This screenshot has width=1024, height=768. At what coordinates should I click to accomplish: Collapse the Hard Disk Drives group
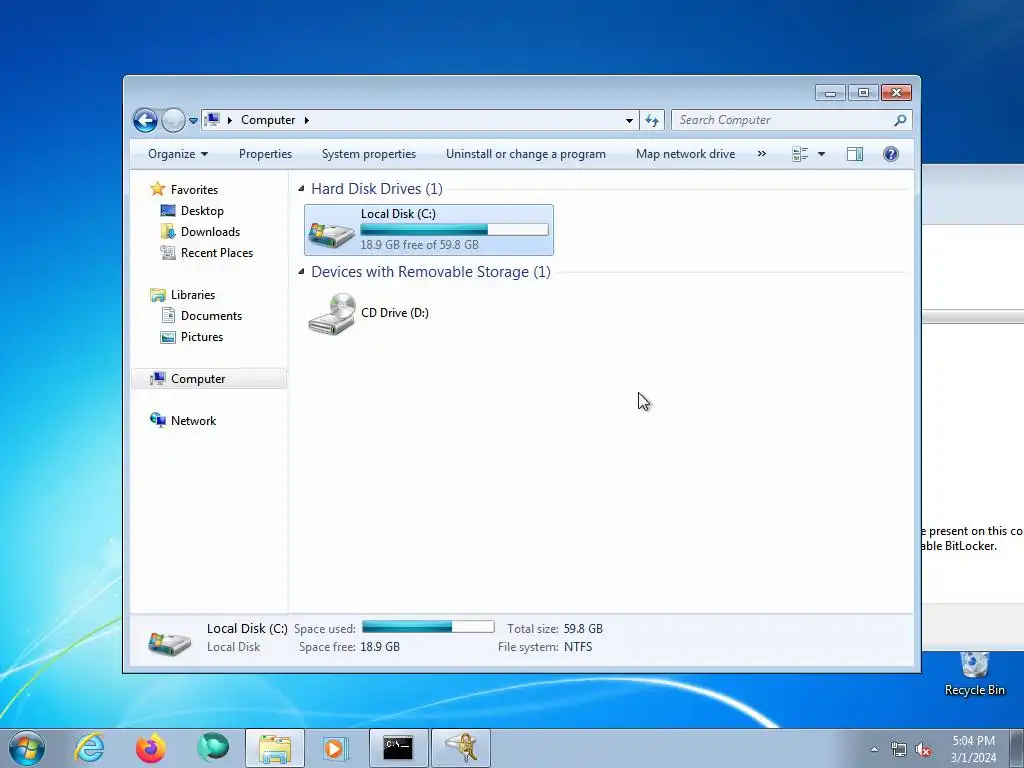(301, 189)
